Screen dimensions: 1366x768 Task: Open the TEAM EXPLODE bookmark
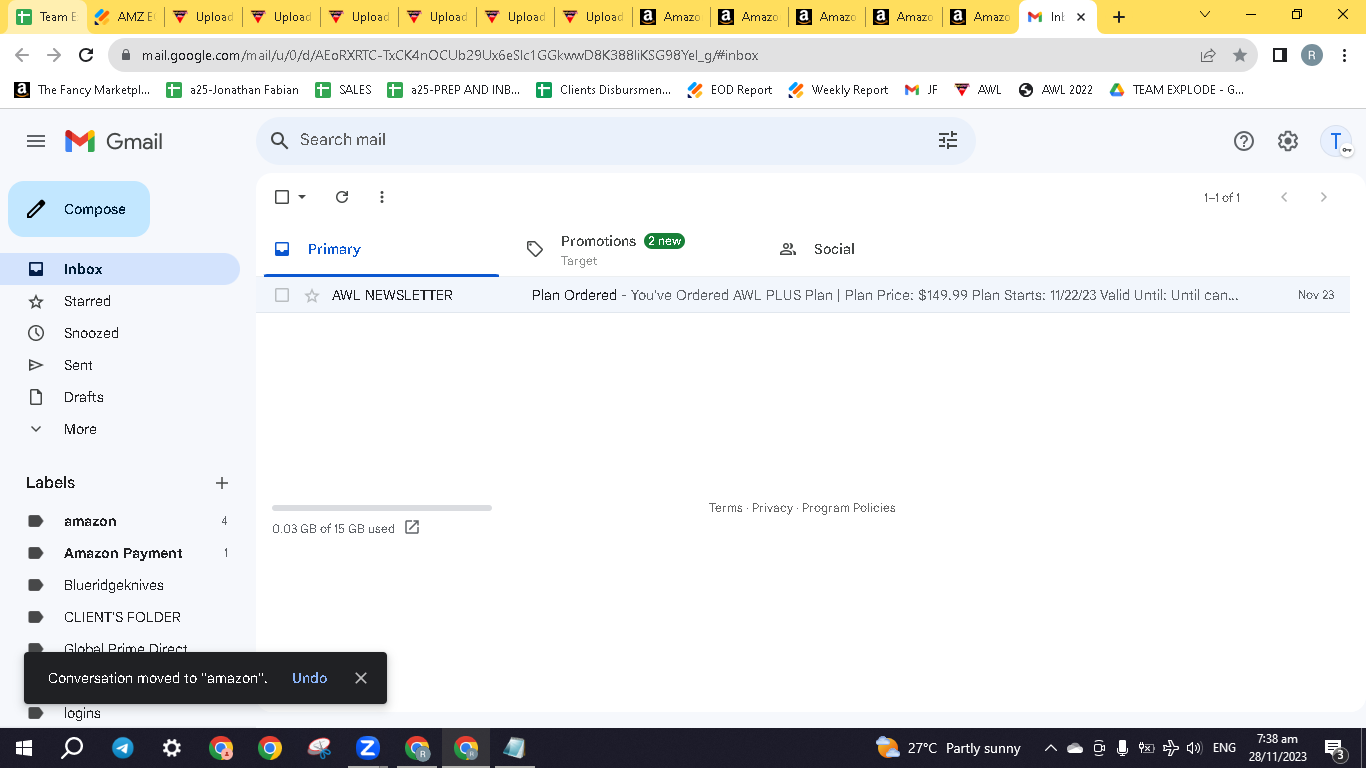pos(1177,90)
